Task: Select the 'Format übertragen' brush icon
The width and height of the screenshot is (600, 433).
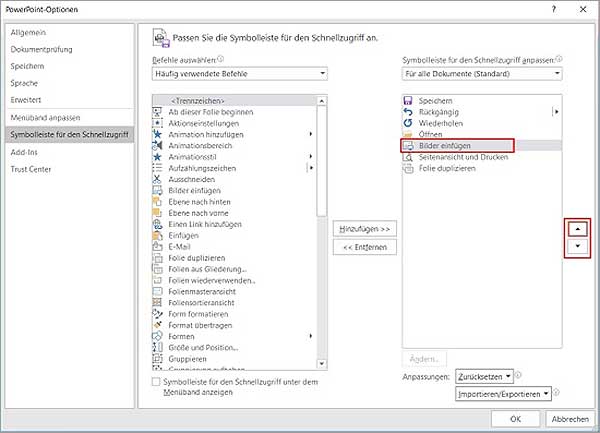Action: tap(157, 325)
